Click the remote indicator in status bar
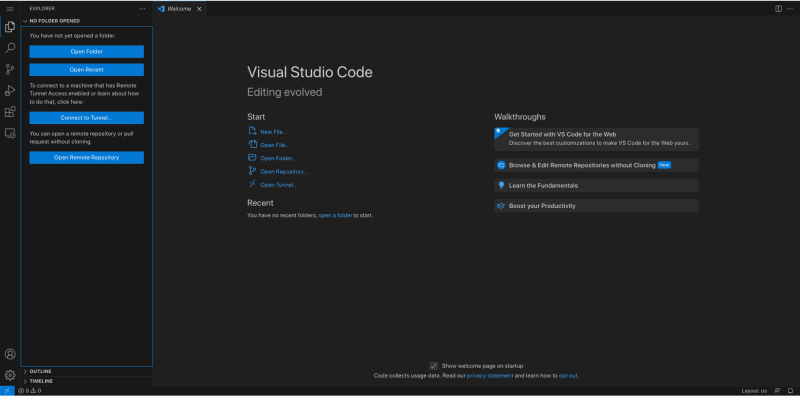Image resolution: width=800 pixels, height=396 pixels. [x=7, y=391]
